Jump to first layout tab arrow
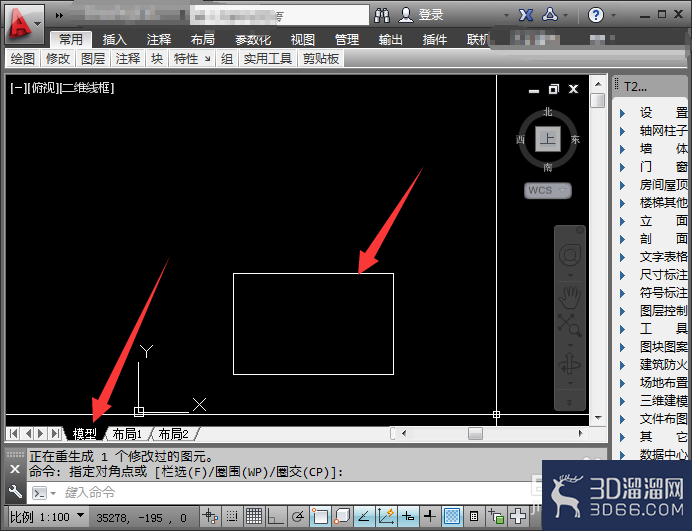This screenshot has height=531, width=692. click(x=14, y=433)
